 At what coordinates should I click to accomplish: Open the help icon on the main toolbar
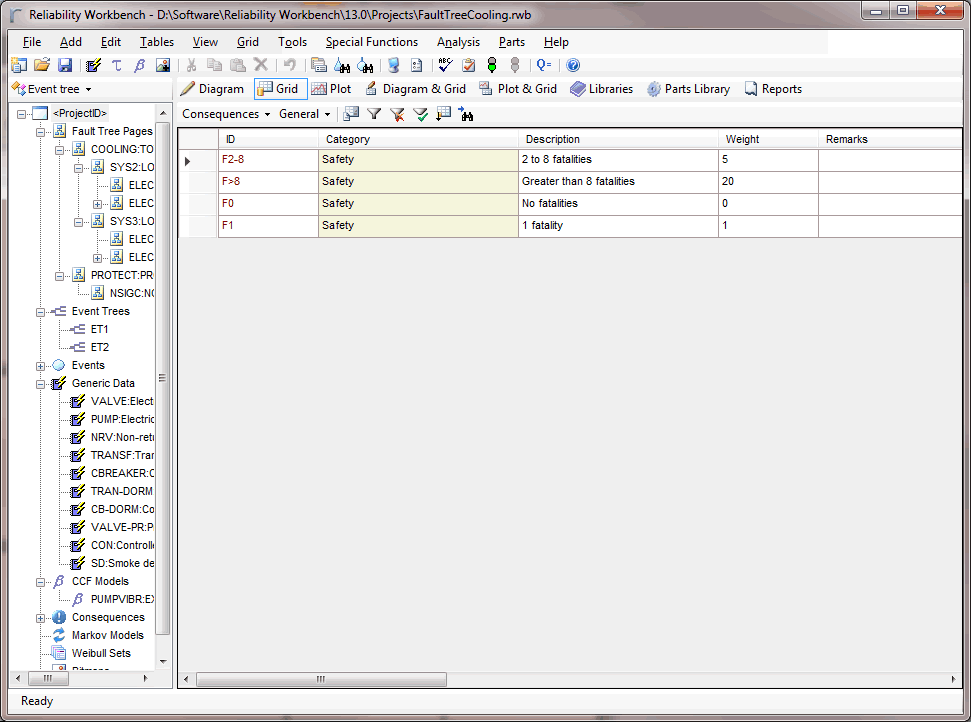click(x=572, y=65)
